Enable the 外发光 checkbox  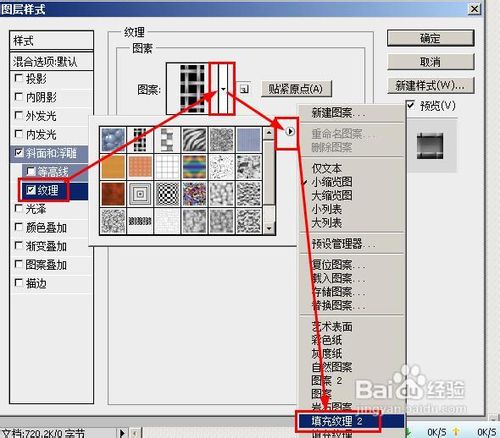click(19, 116)
